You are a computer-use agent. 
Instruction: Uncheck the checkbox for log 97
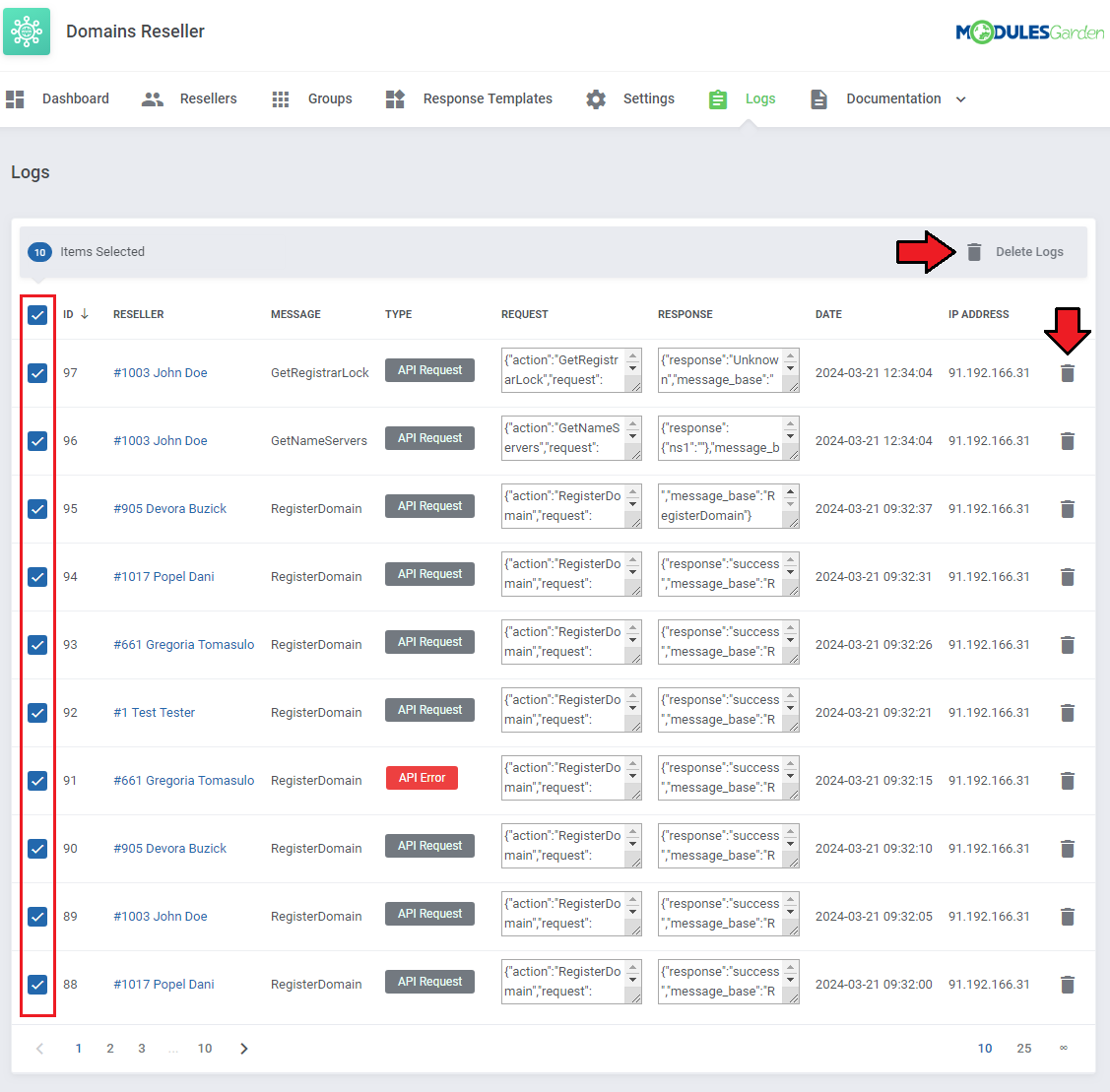click(x=37, y=373)
